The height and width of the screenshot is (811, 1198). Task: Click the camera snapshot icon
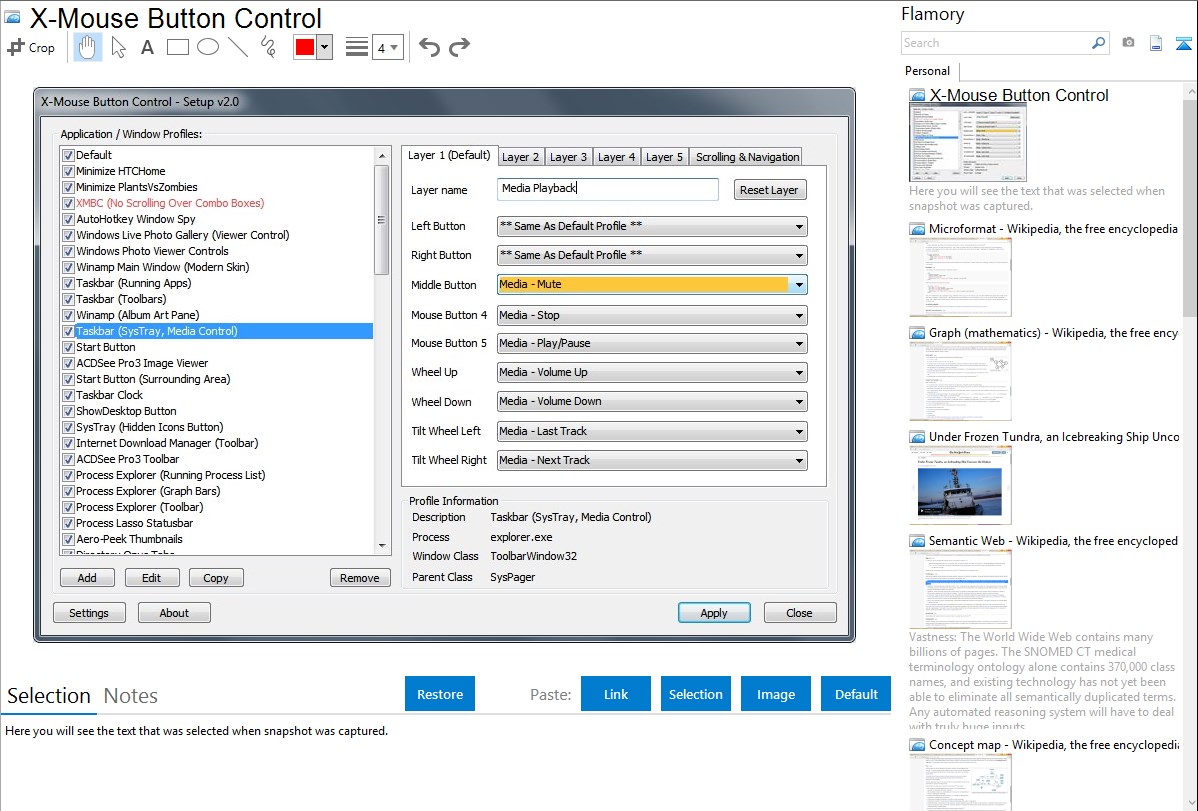[1128, 43]
